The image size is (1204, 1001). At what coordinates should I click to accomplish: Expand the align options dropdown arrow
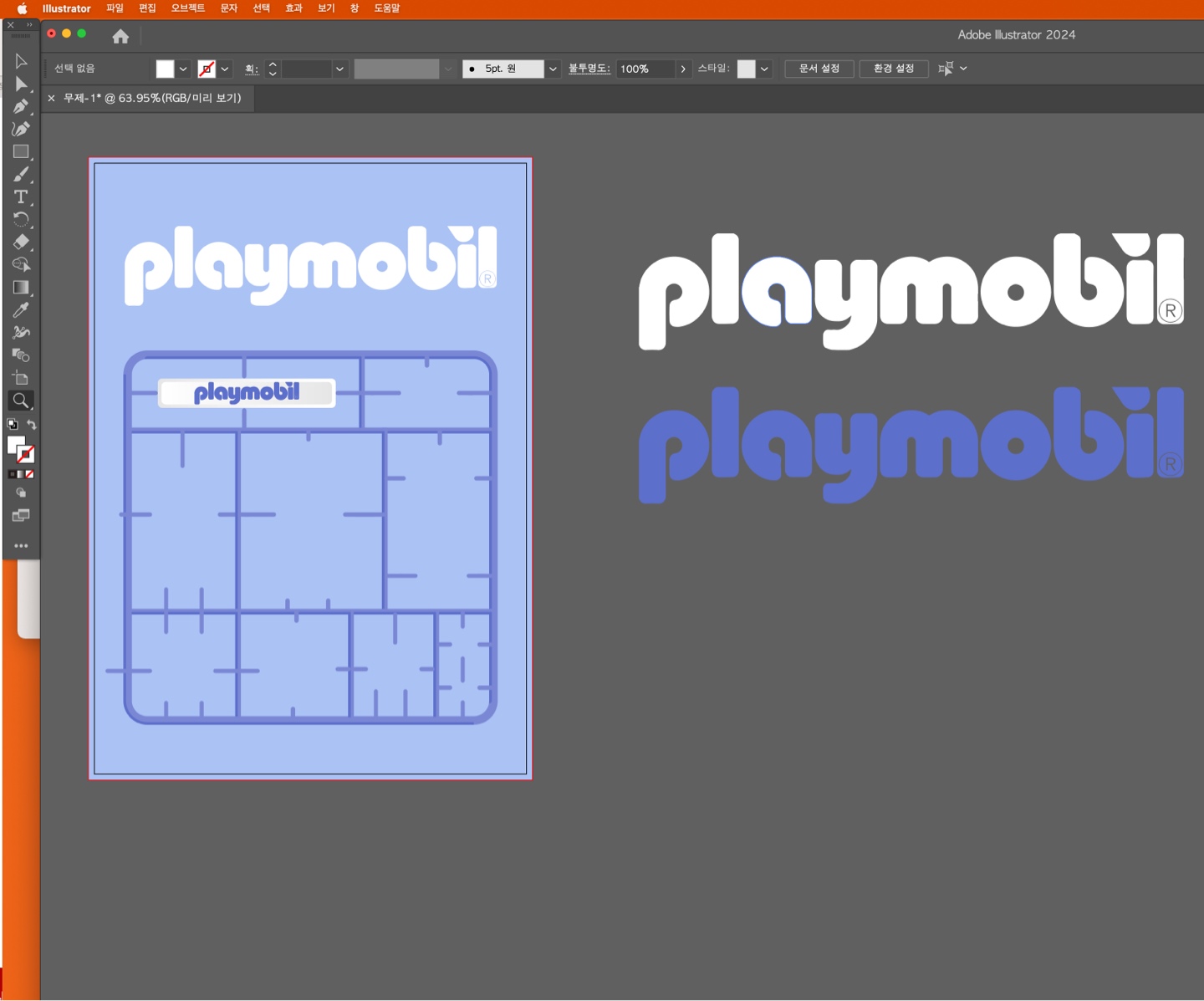[x=964, y=69]
